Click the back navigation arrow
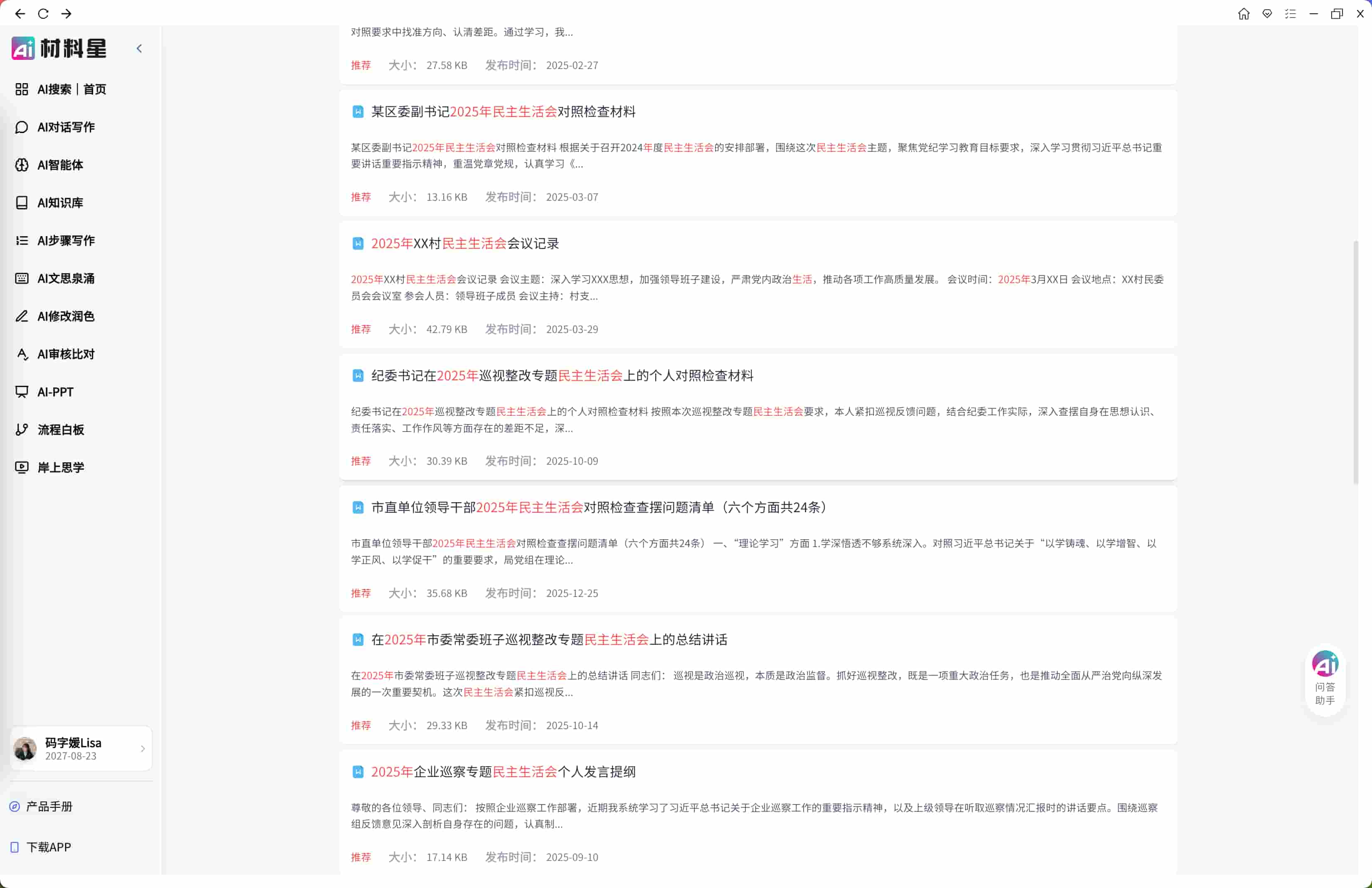 [x=20, y=13]
